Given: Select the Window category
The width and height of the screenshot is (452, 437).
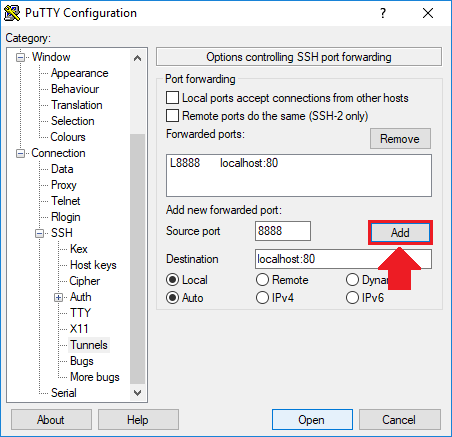Looking at the screenshot, I should click(51, 57).
